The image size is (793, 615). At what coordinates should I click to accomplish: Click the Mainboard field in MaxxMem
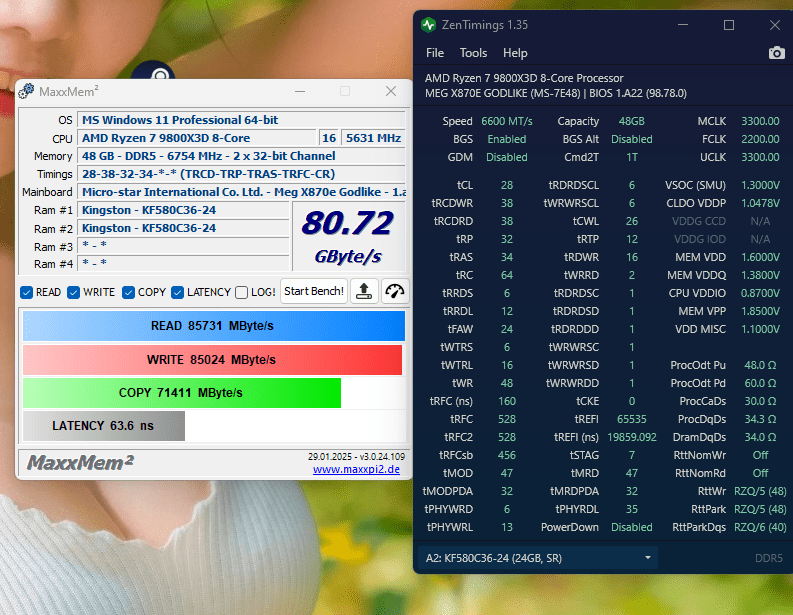241,192
